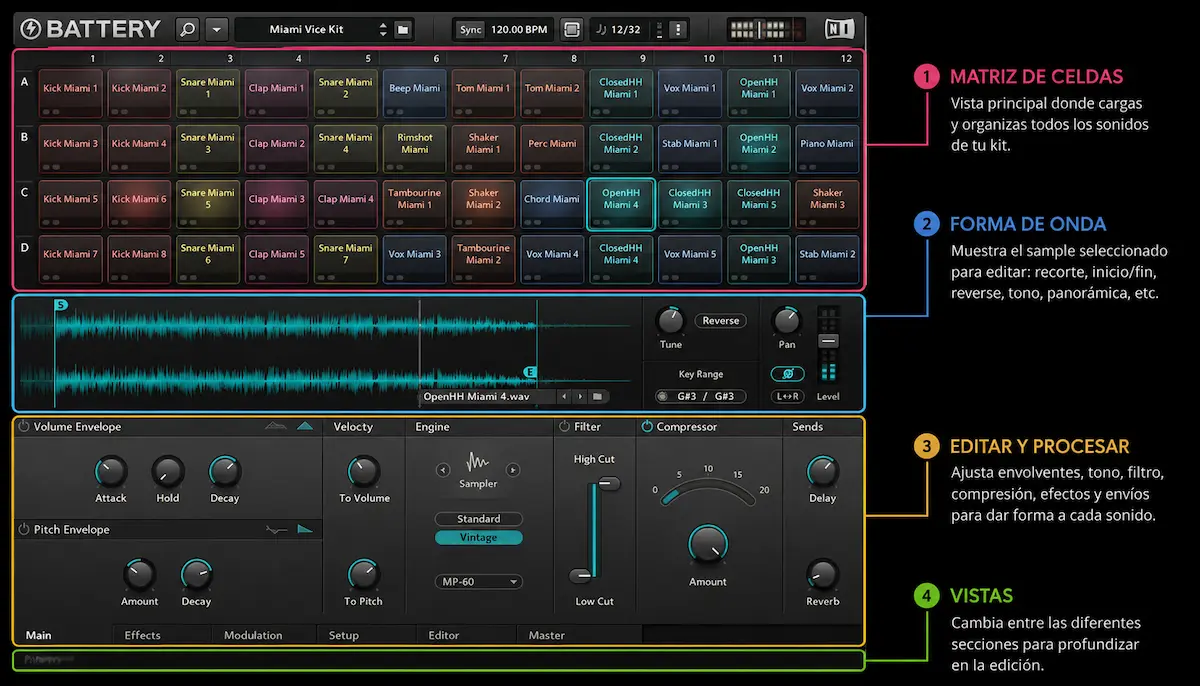Select the Vintage engine mode

(479, 538)
